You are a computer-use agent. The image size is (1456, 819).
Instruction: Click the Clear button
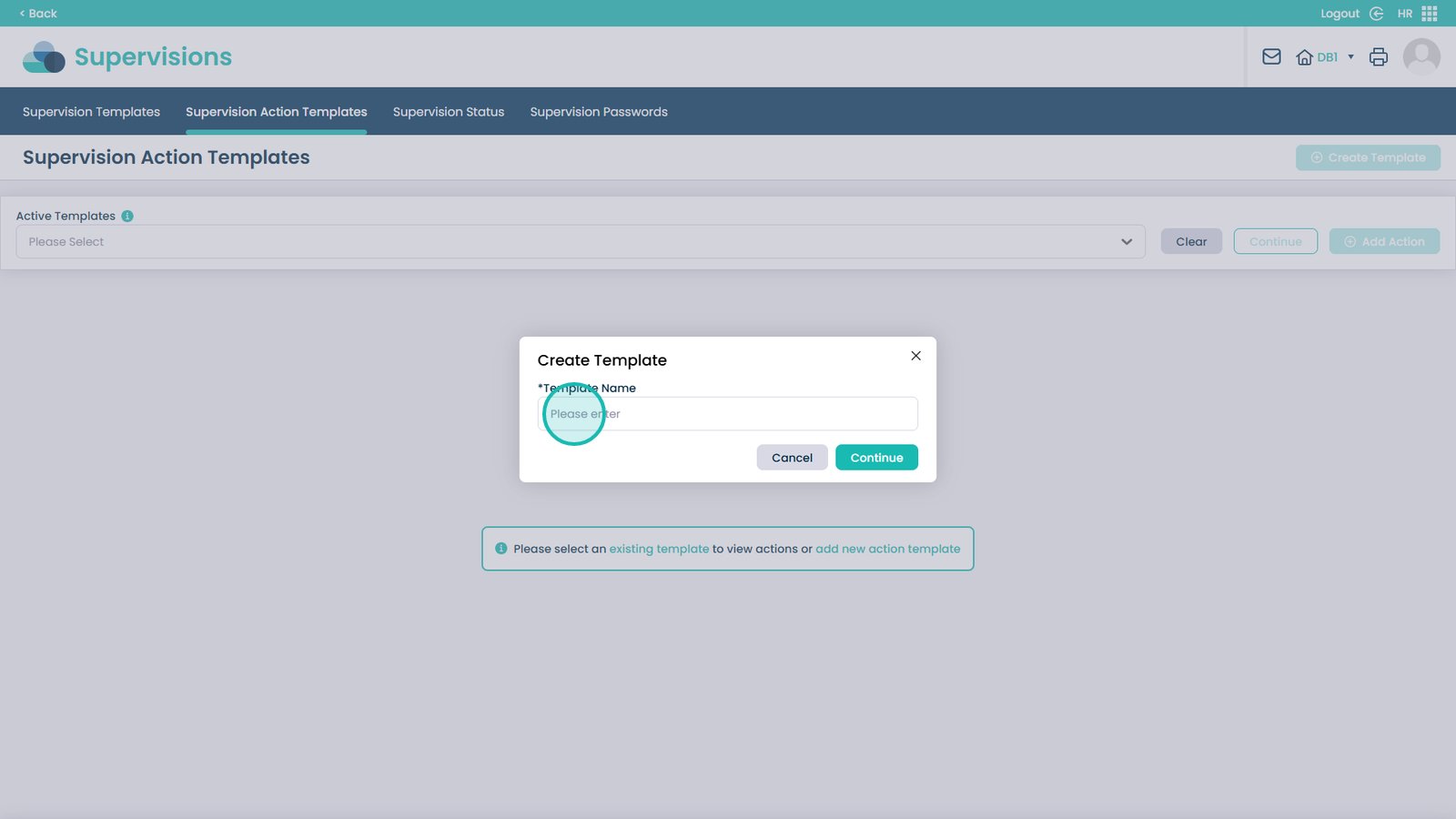pyautogui.click(x=1191, y=241)
